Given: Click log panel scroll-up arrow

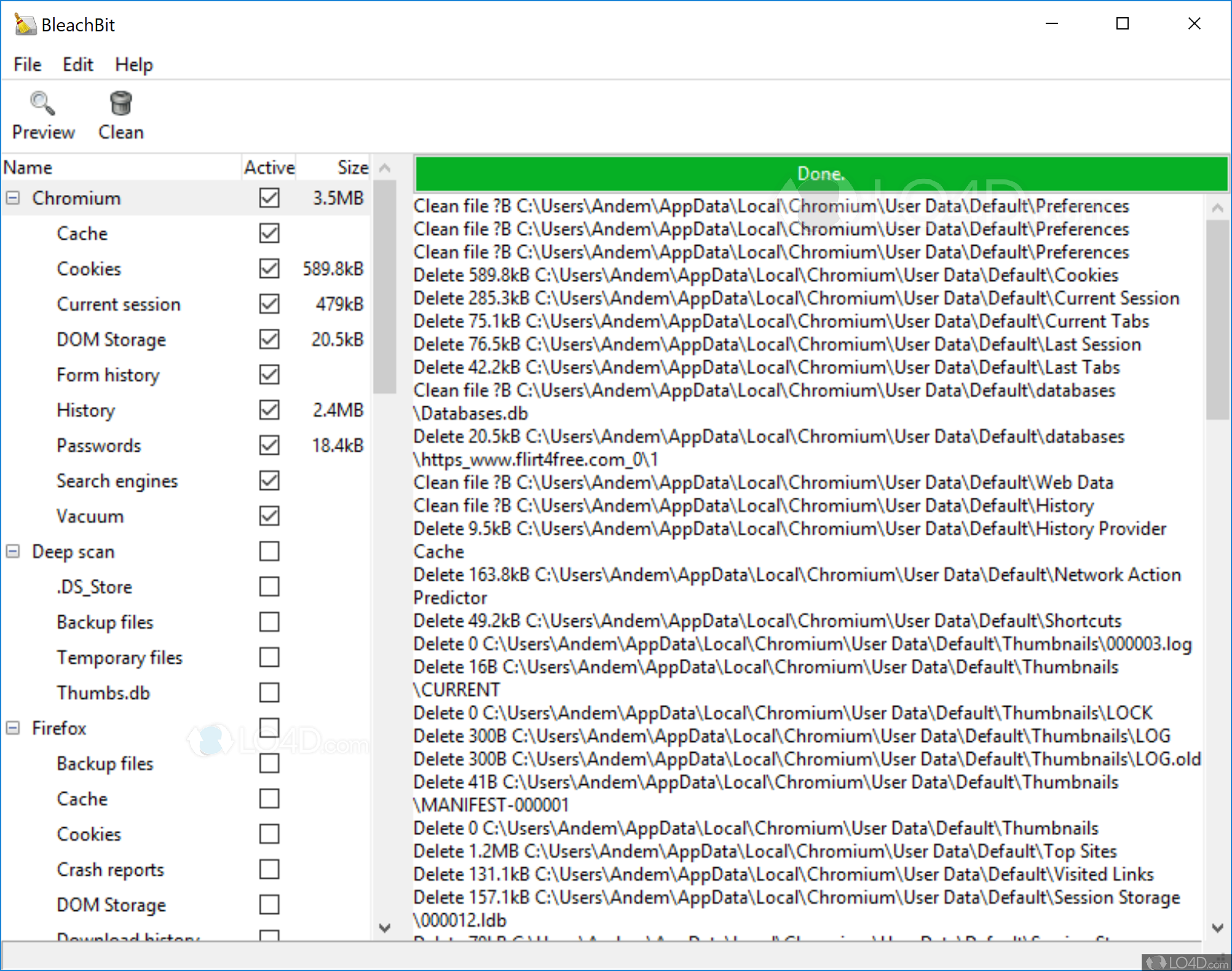Looking at the screenshot, I should (x=1217, y=208).
